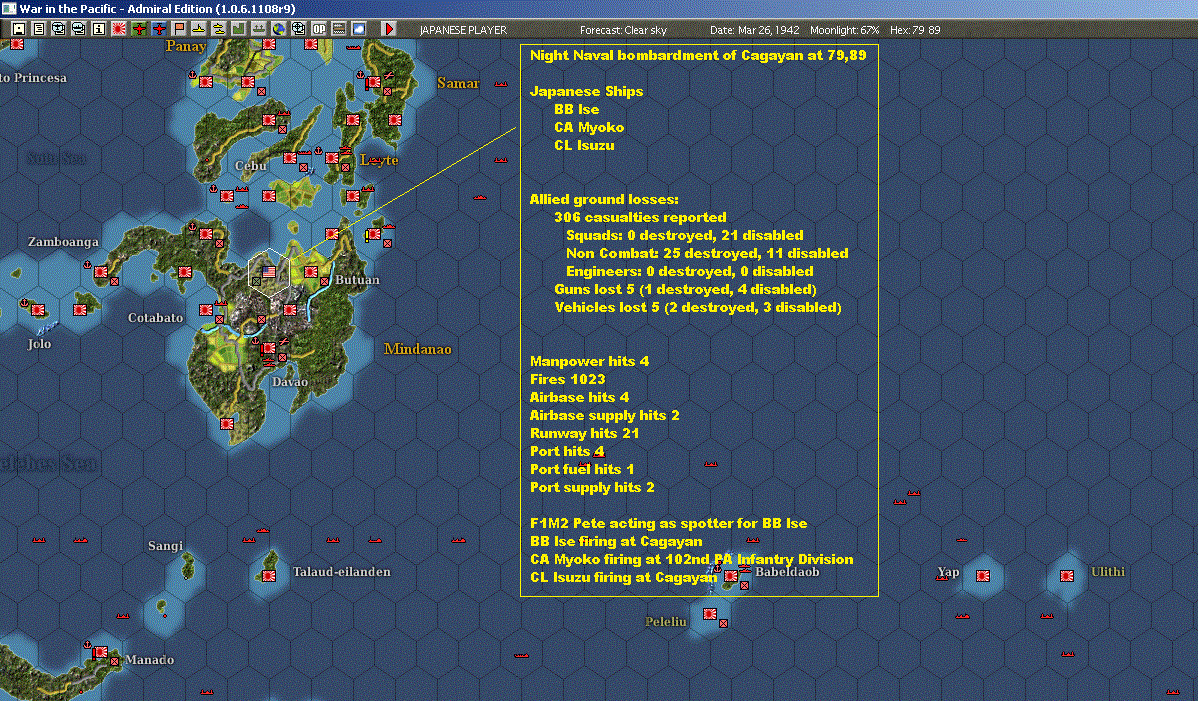Click the JAPANESE PLAYER status text
Screen dimensions: 1198x701
[x=463, y=30]
